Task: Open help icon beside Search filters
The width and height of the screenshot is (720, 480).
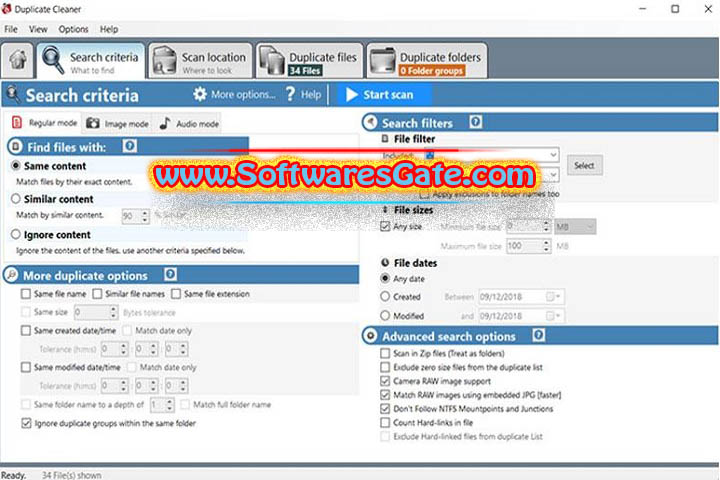Action: coord(476,122)
